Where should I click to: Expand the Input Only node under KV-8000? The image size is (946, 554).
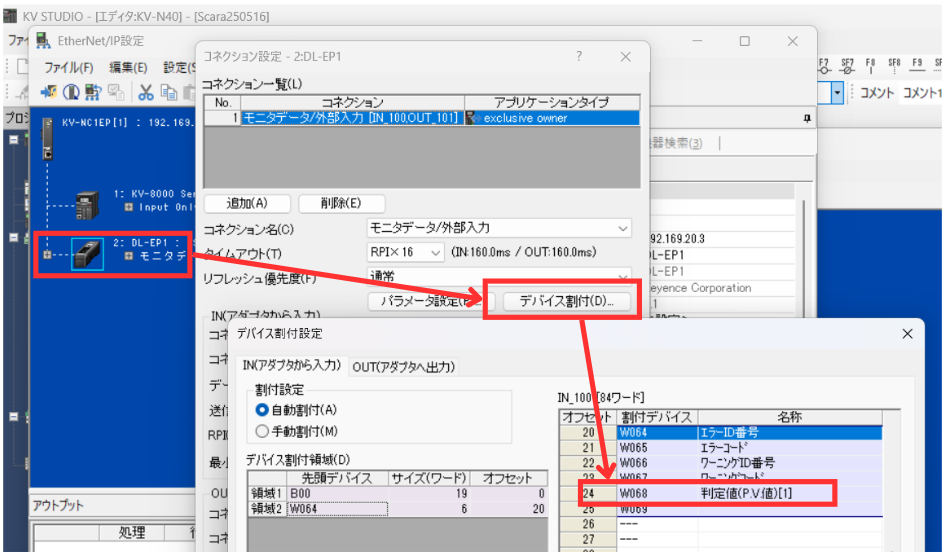[129, 207]
